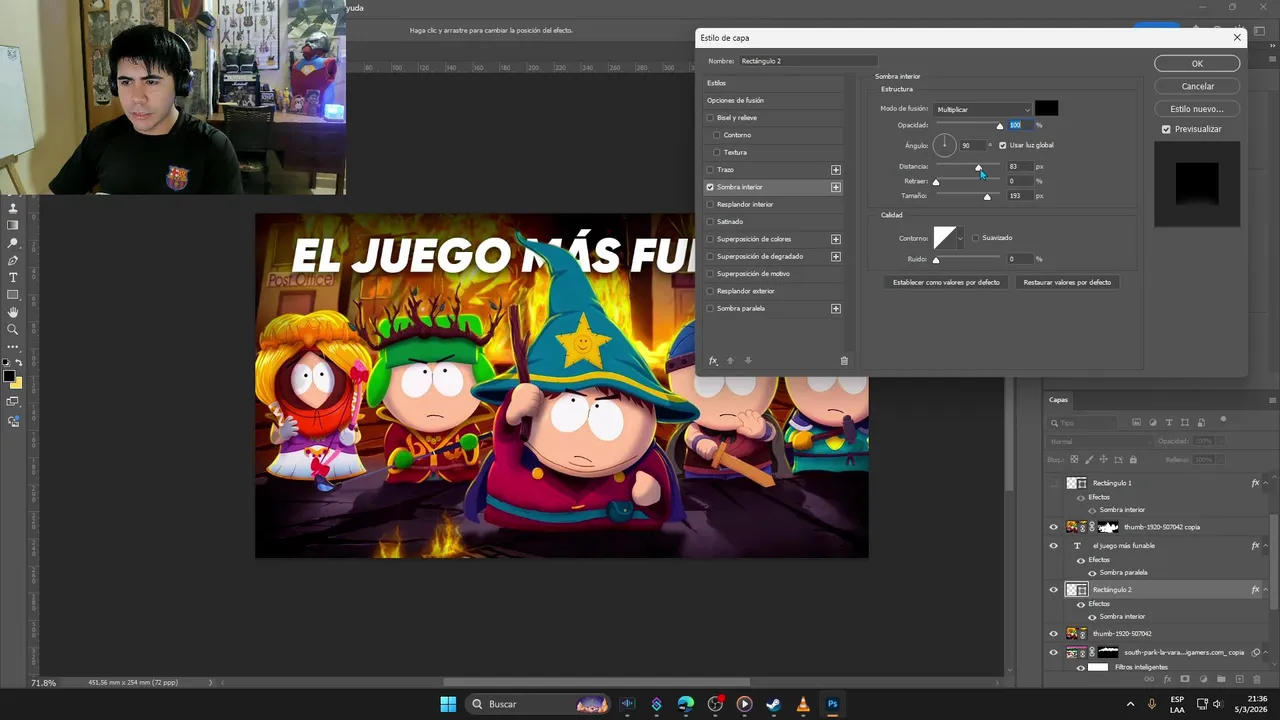This screenshot has height=720, width=1280.
Task: Open Contorno curve picker dropdown arrow
Action: pyautogui.click(x=960, y=238)
